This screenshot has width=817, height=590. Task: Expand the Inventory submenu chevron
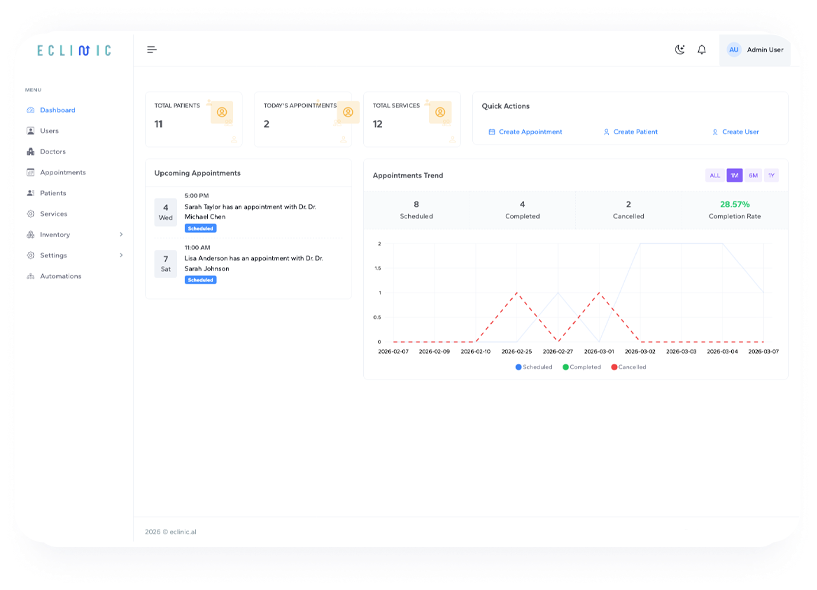coord(121,235)
